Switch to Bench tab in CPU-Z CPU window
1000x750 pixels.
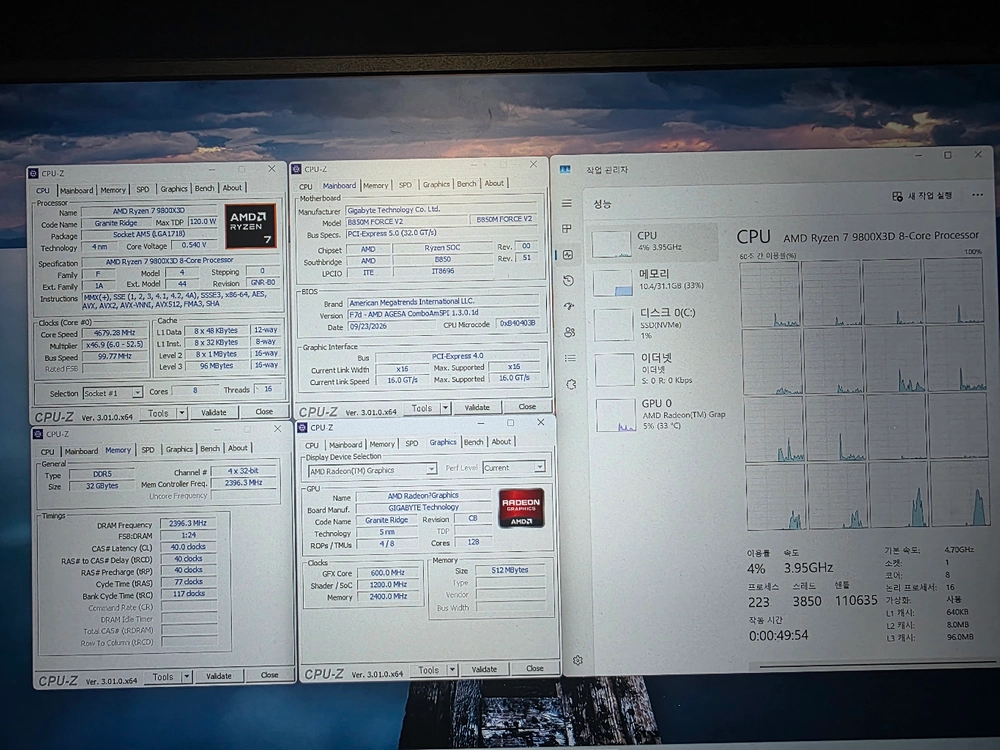204,189
